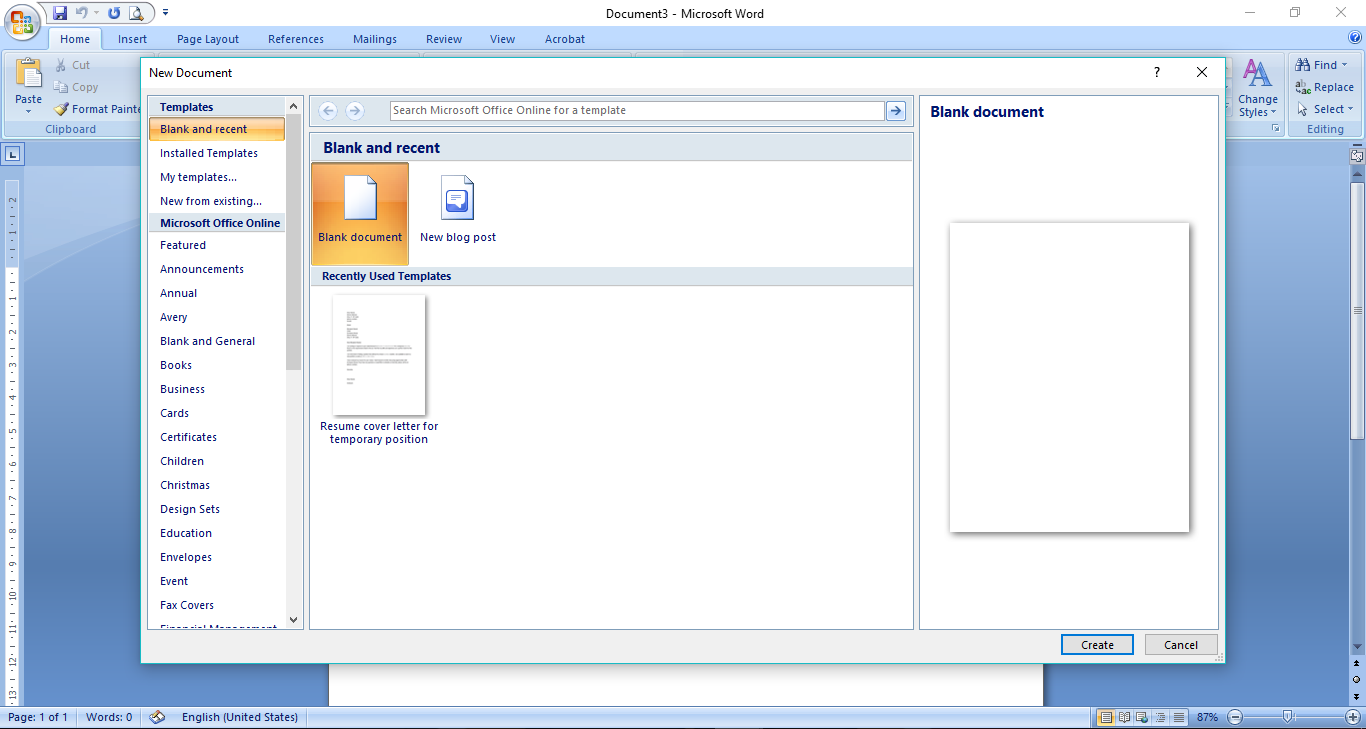
Task: Open the Acrobat tab
Action: pos(565,39)
